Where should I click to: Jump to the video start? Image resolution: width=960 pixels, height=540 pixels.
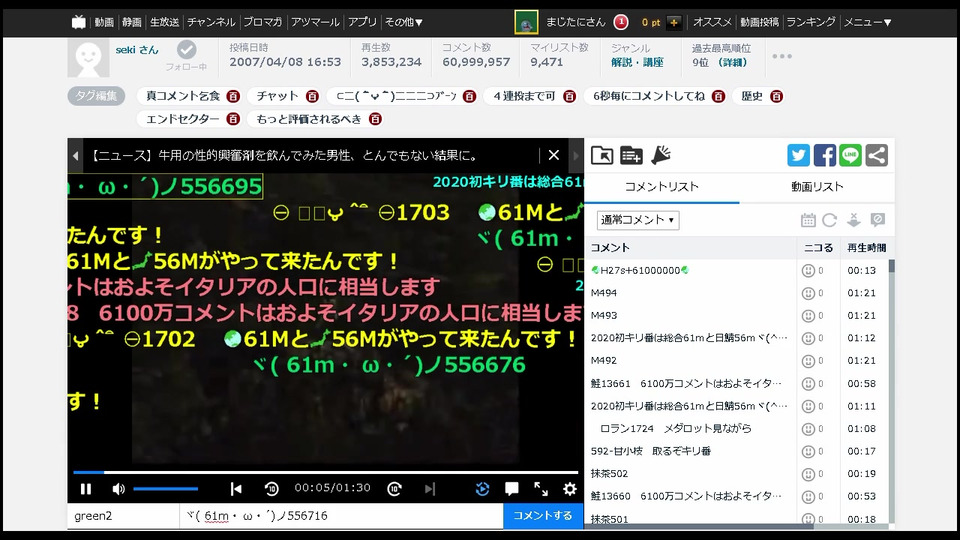tap(236, 489)
